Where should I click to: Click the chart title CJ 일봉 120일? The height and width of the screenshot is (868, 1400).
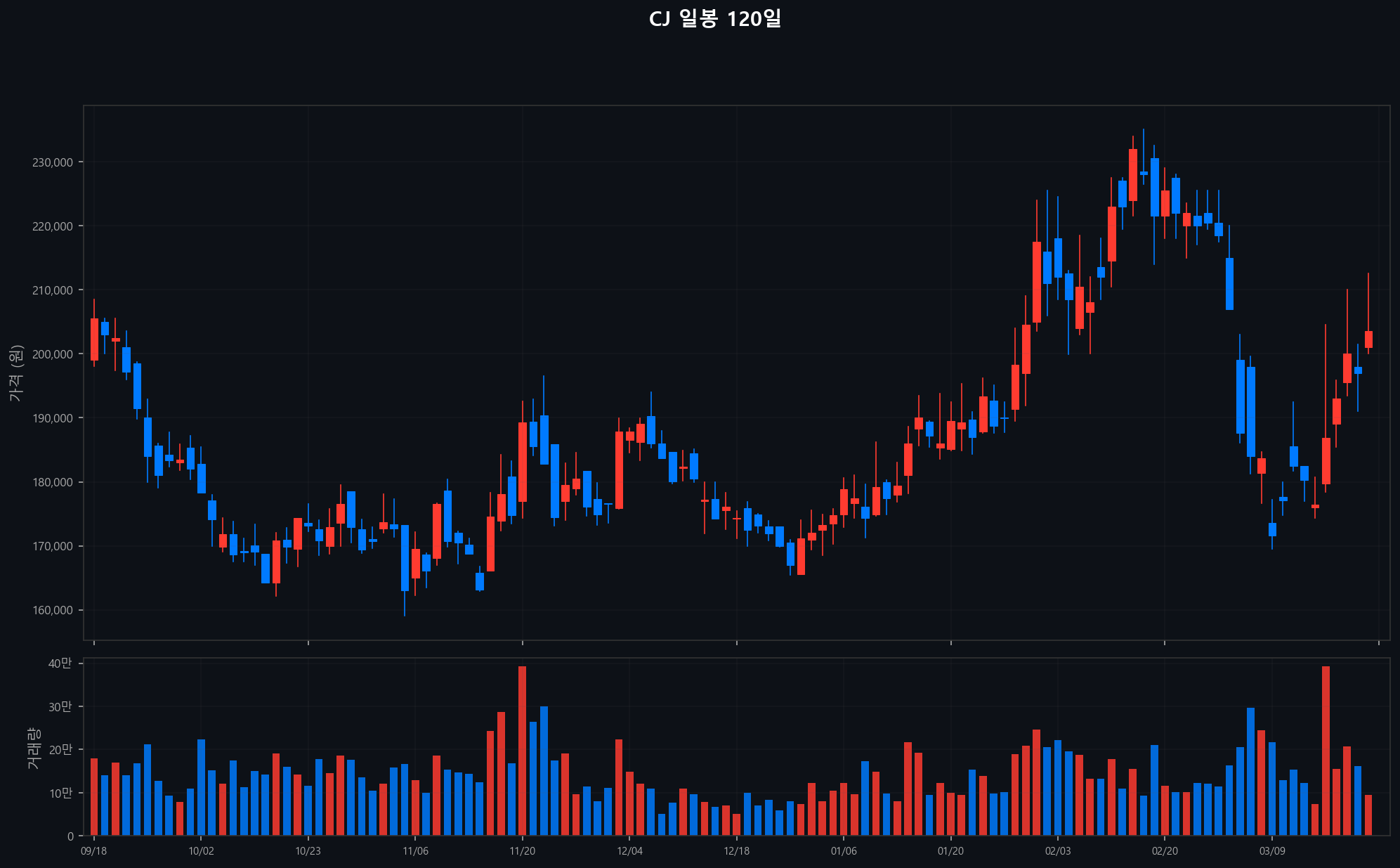pos(714,19)
